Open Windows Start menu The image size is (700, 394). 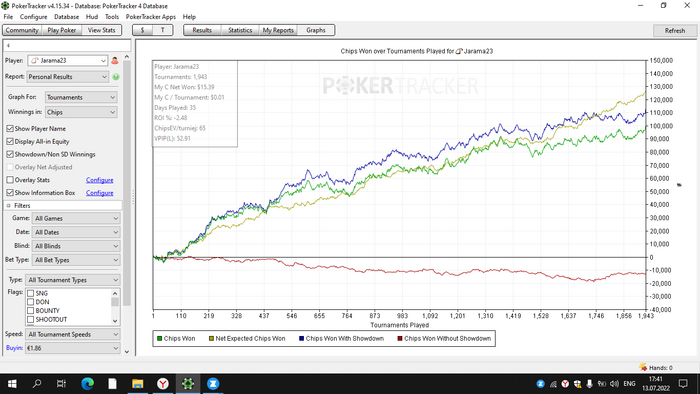[12, 383]
